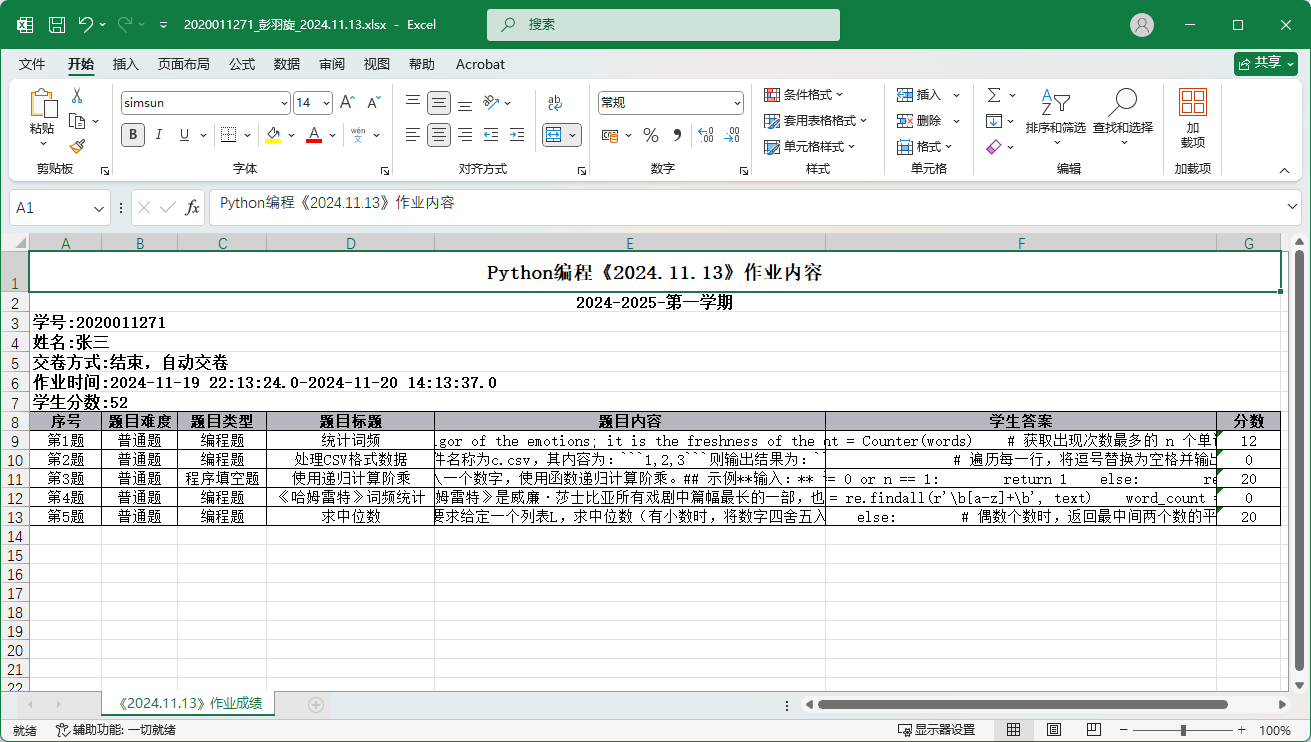Image resolution: width=1311 pixels, height=742 pixels.
Task: Select the Format Painter brush
Action: (77, 146)
